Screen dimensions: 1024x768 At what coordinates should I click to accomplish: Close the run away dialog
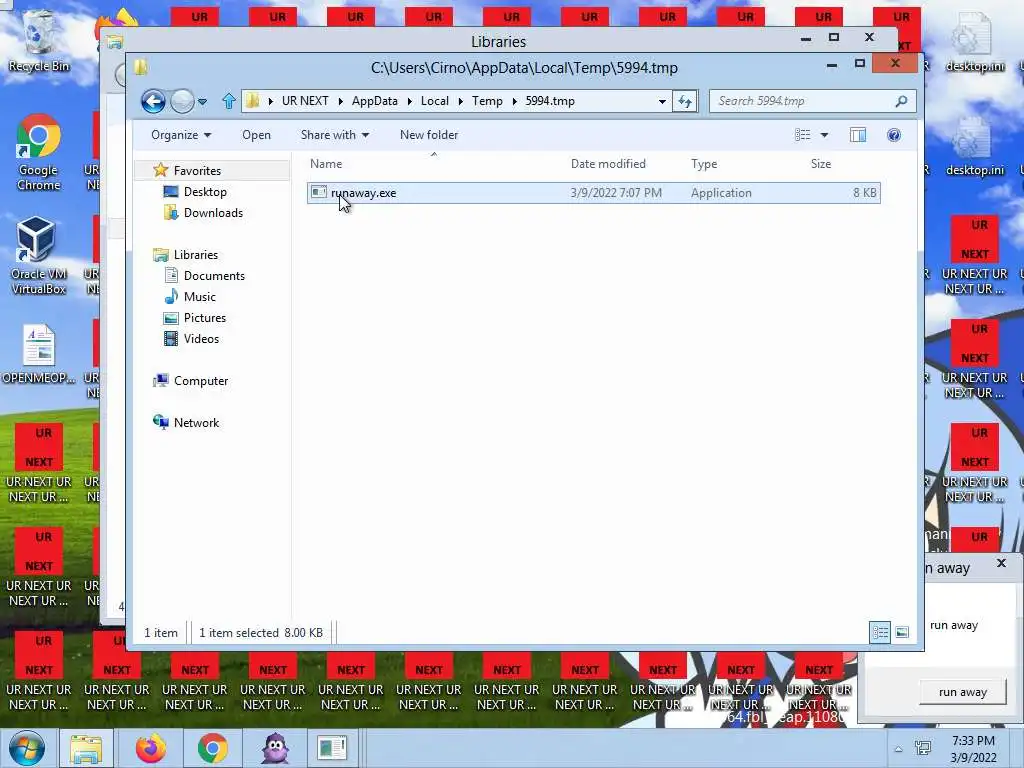(x=1001, y=563)
